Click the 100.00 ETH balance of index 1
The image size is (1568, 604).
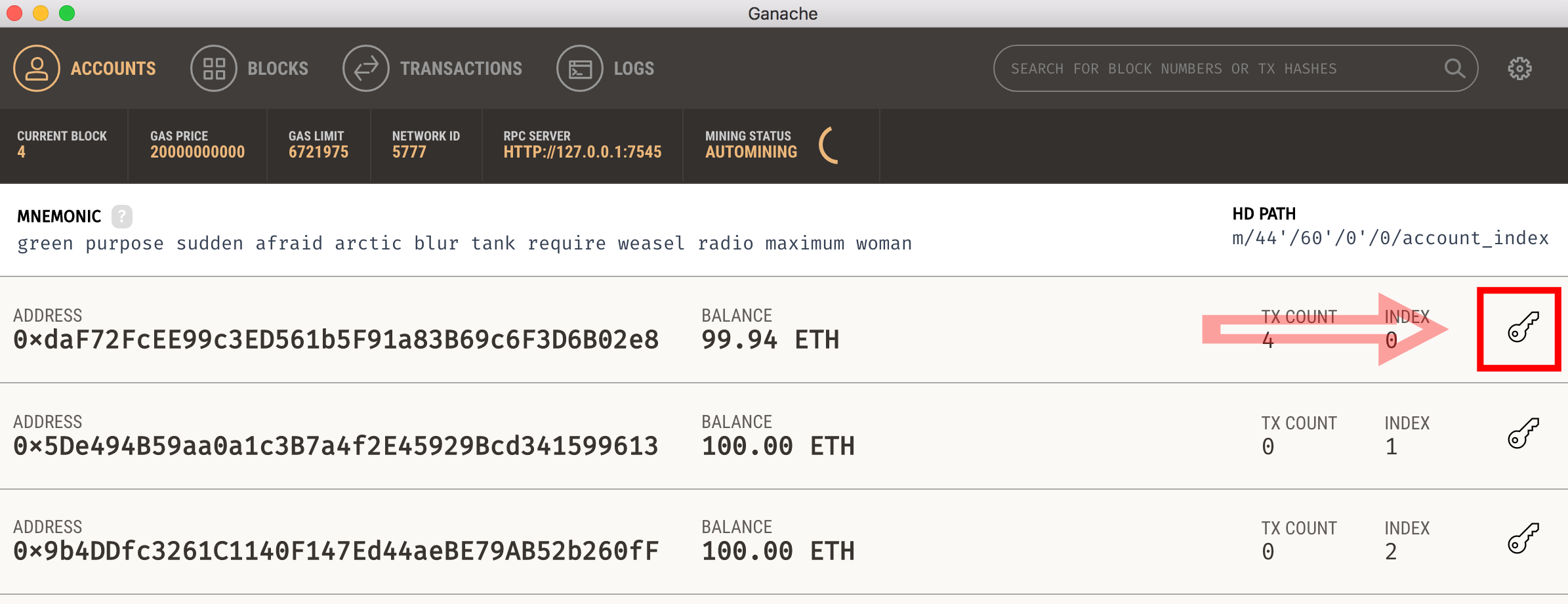pos(778,446)
